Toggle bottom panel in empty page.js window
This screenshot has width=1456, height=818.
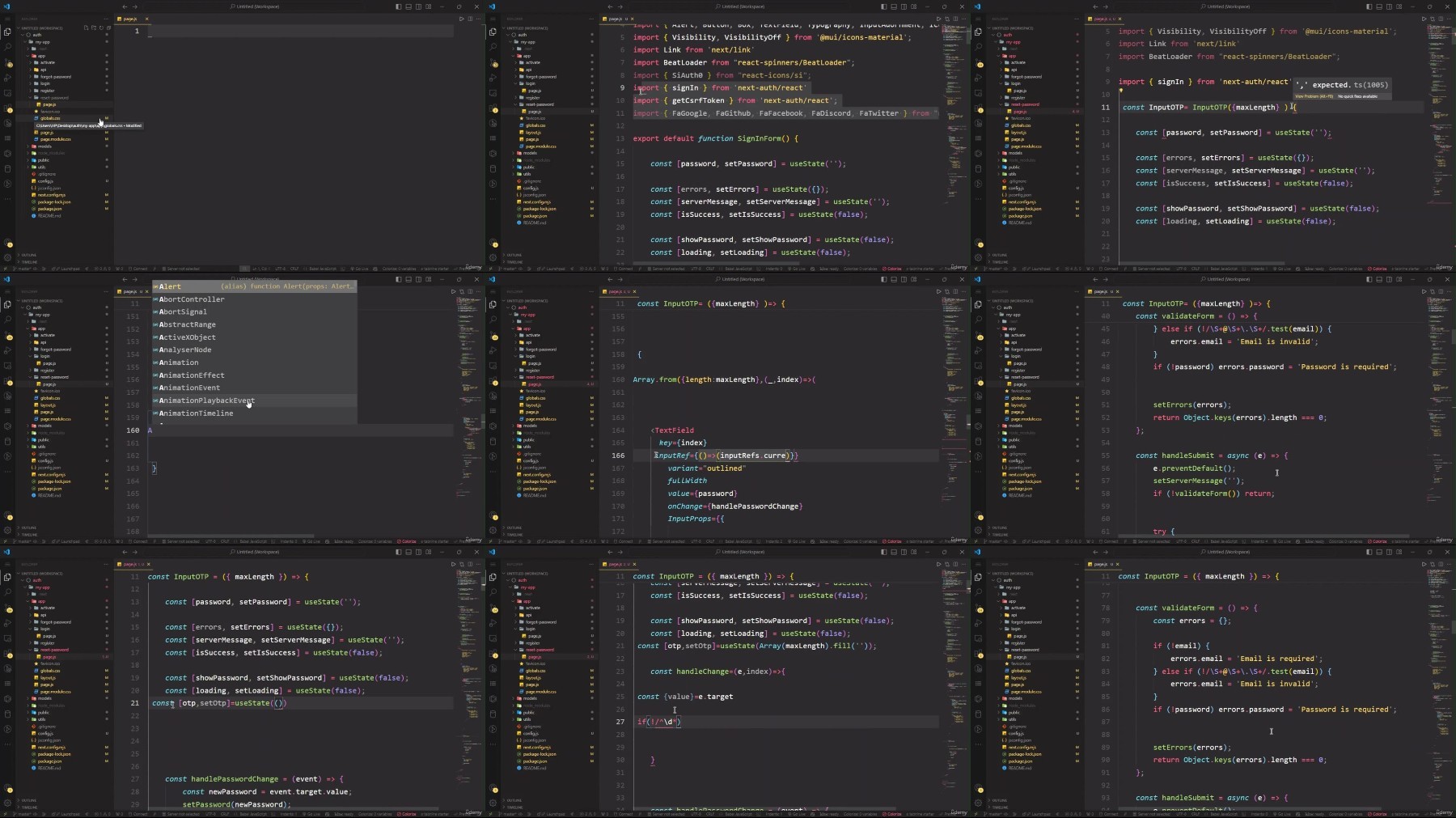coord(408,6)
